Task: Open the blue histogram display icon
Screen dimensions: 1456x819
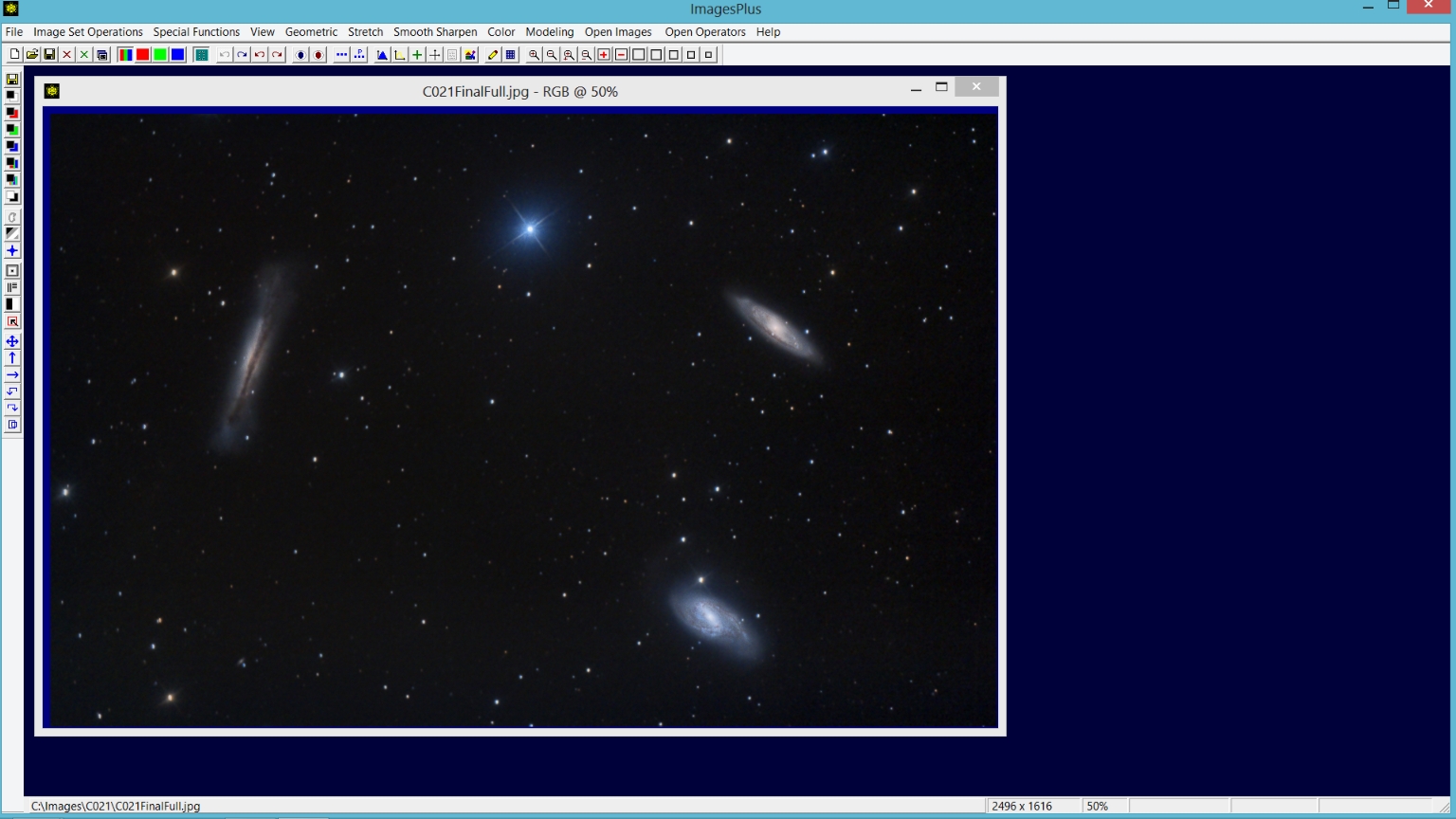Action: [x=382, y=55]
